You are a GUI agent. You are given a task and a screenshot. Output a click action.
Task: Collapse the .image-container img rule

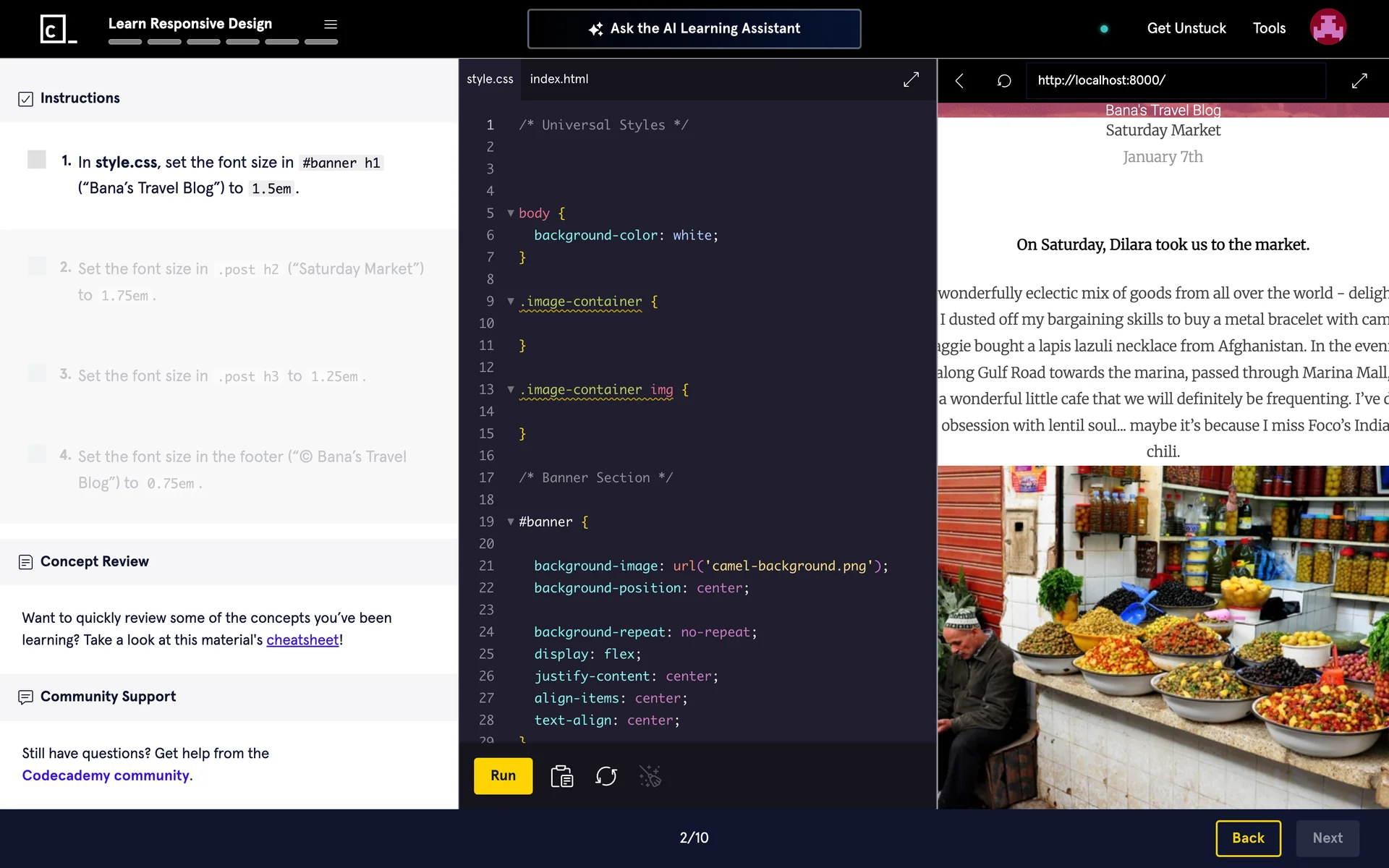(511, 390)
